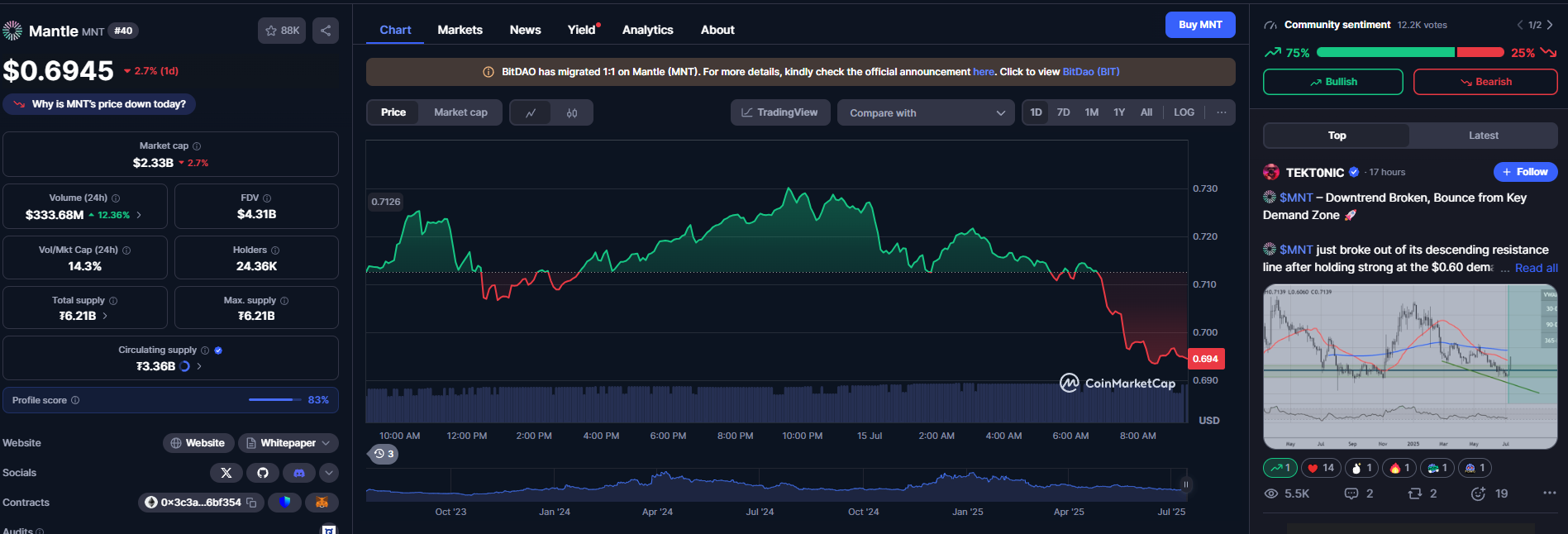Open the TradingView chart
Screen dimensions: 1568x534
coord(779,112)
